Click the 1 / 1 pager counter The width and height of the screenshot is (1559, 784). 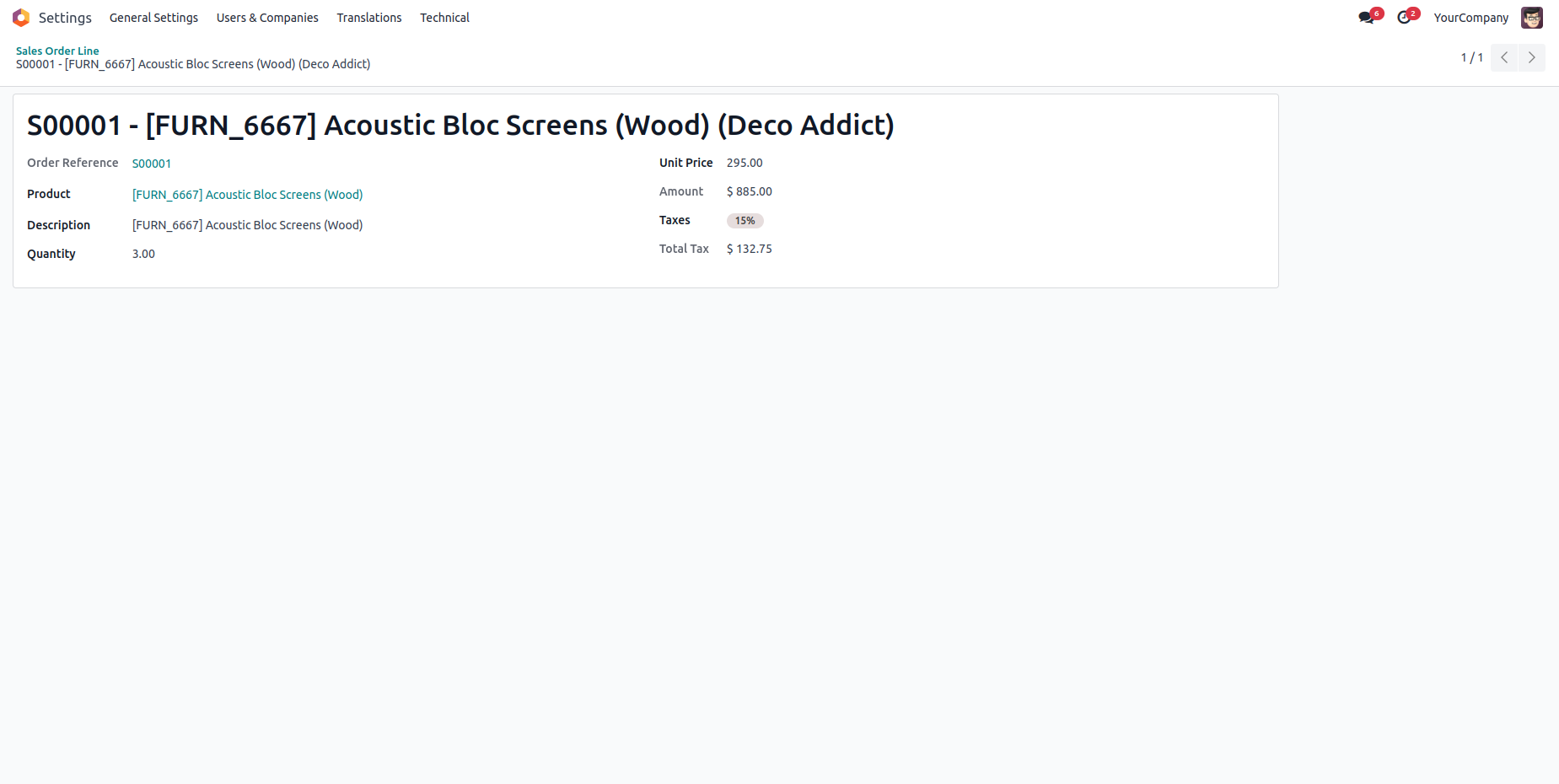pos(1471,57)
